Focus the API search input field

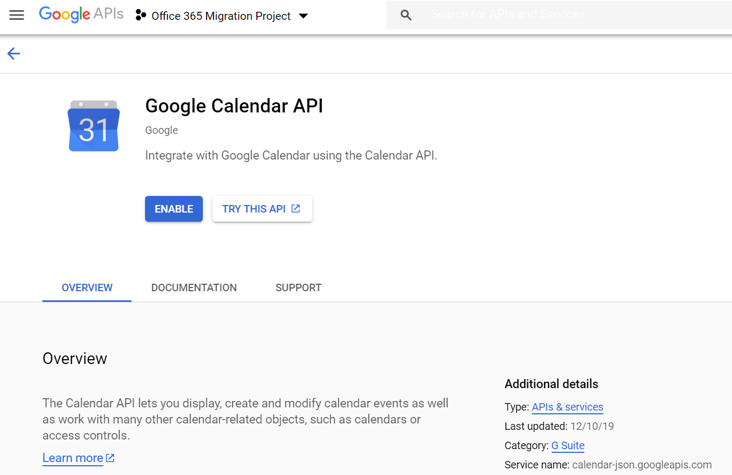pyautogui.click(x=570, y=15)
